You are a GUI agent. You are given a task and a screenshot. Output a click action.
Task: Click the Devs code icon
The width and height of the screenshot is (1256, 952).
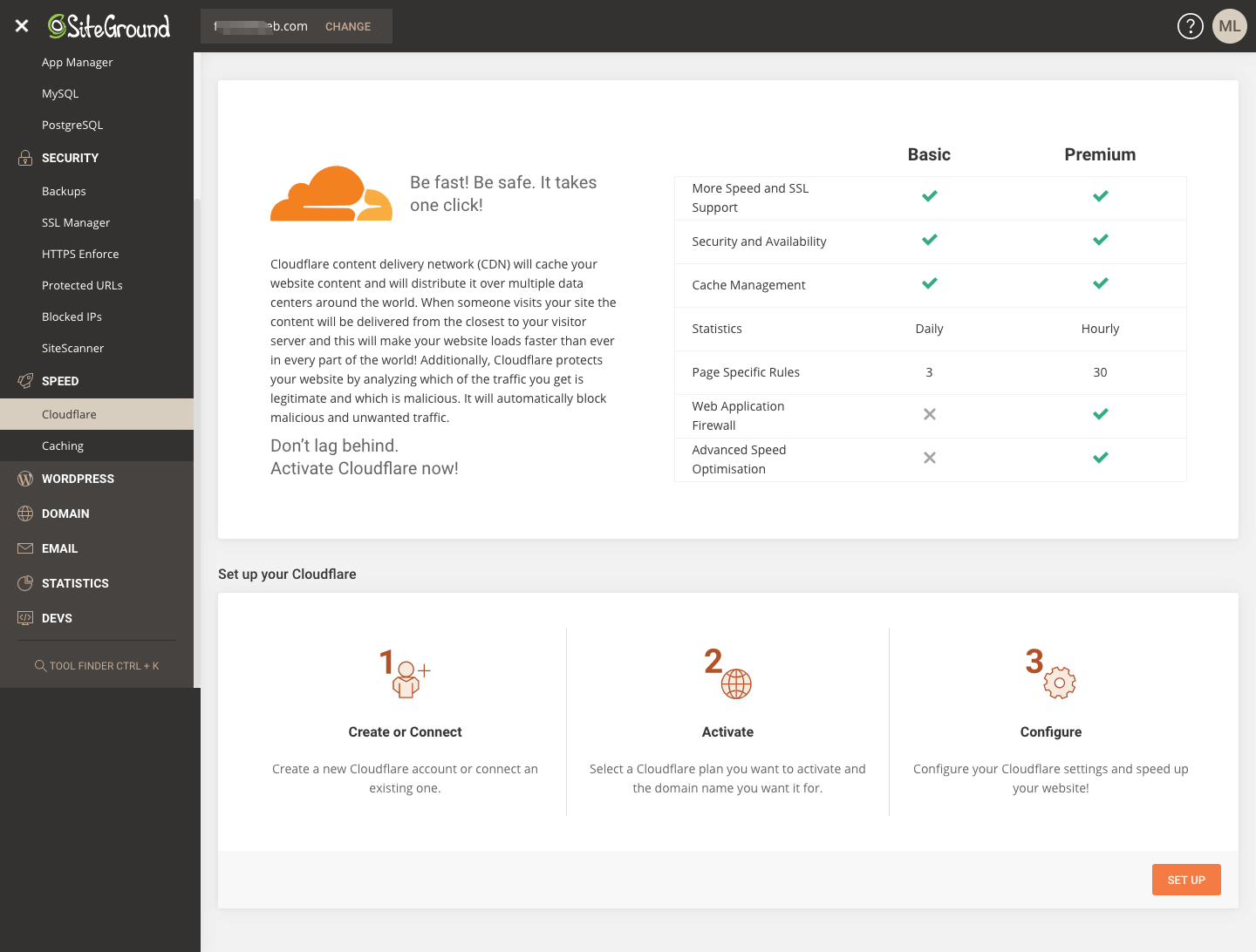[25, 618]
